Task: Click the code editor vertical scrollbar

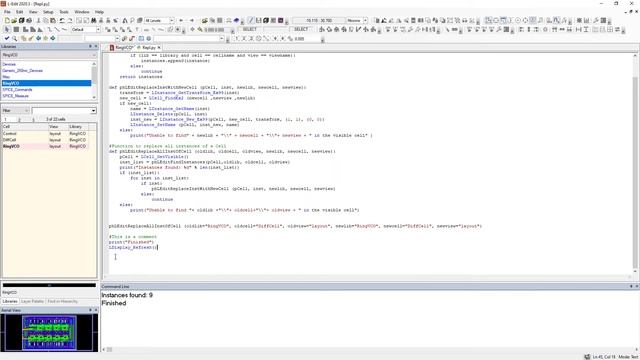Action: point(635,163)
